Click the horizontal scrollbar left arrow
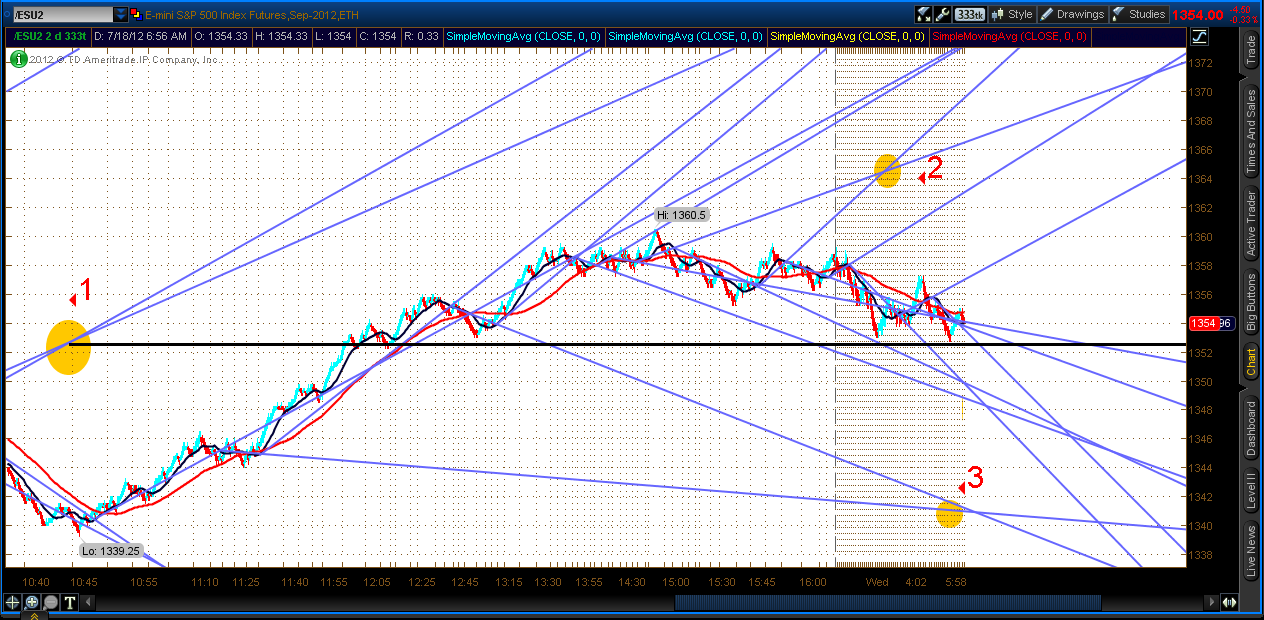The image size is (1264, 620). pos(88,602)
